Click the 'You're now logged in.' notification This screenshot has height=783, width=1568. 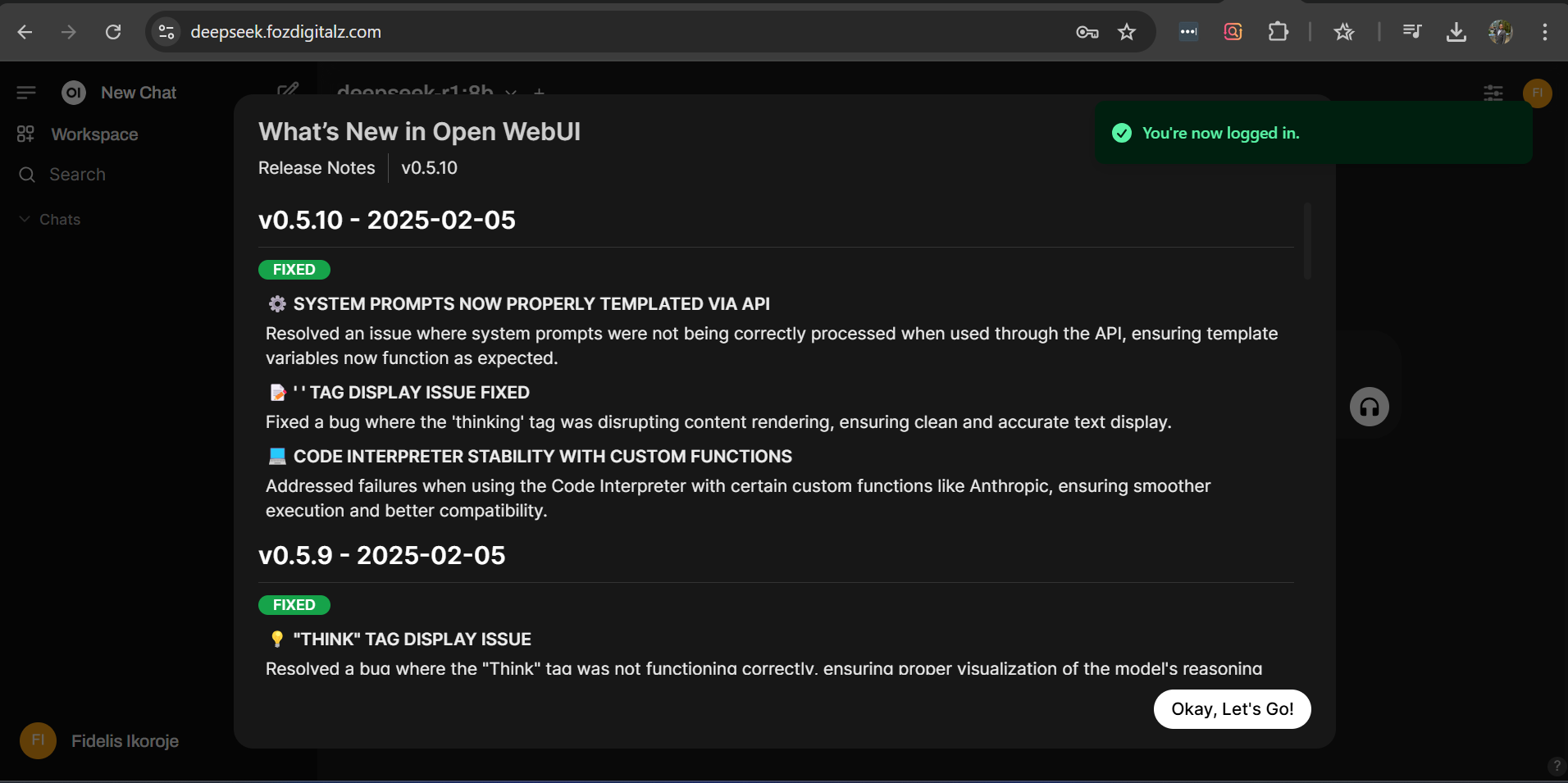pyautogui.click(x=1314, y=133)
